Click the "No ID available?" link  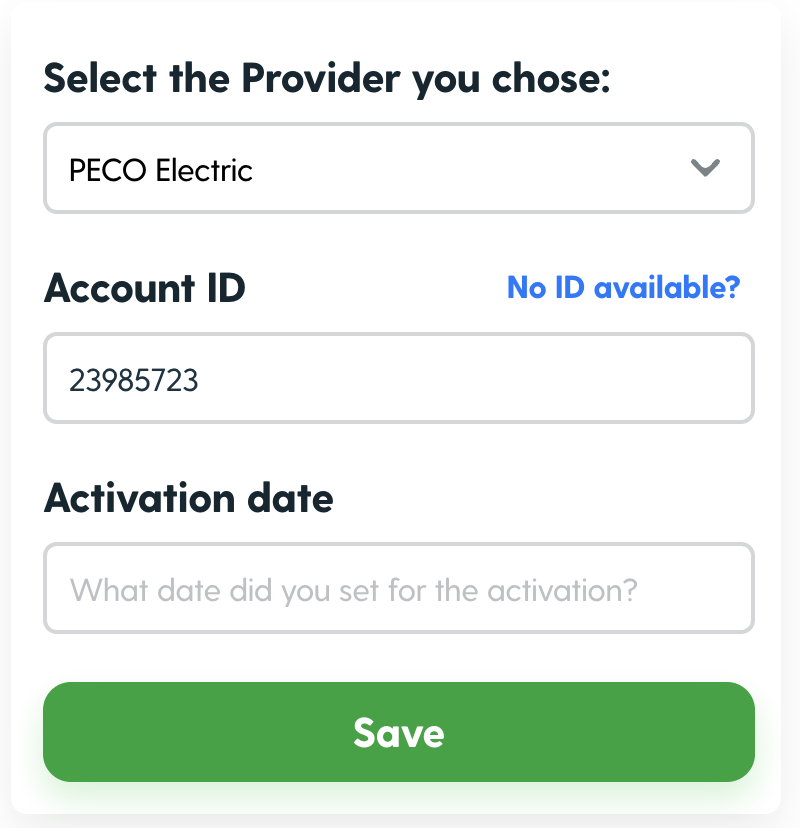tap(623, 288)
